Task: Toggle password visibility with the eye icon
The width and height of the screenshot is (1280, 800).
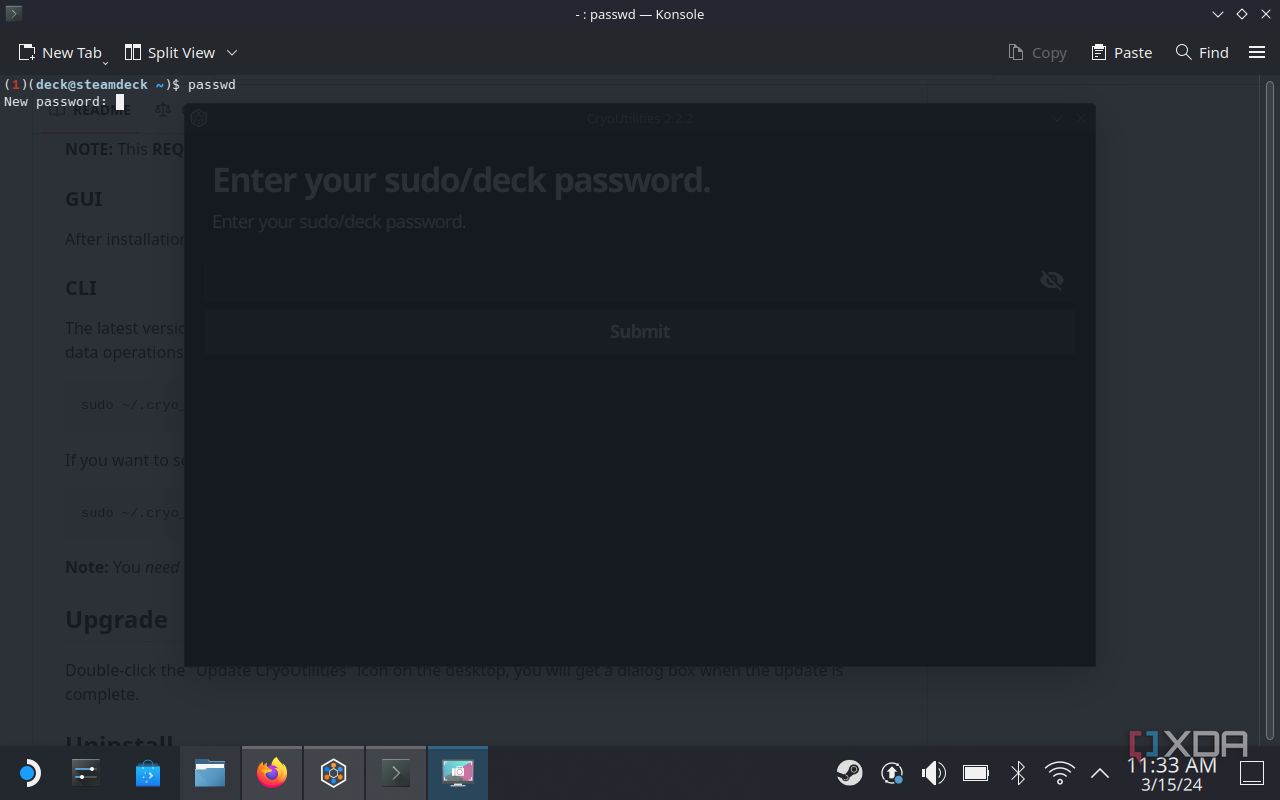Action: 1051,280
